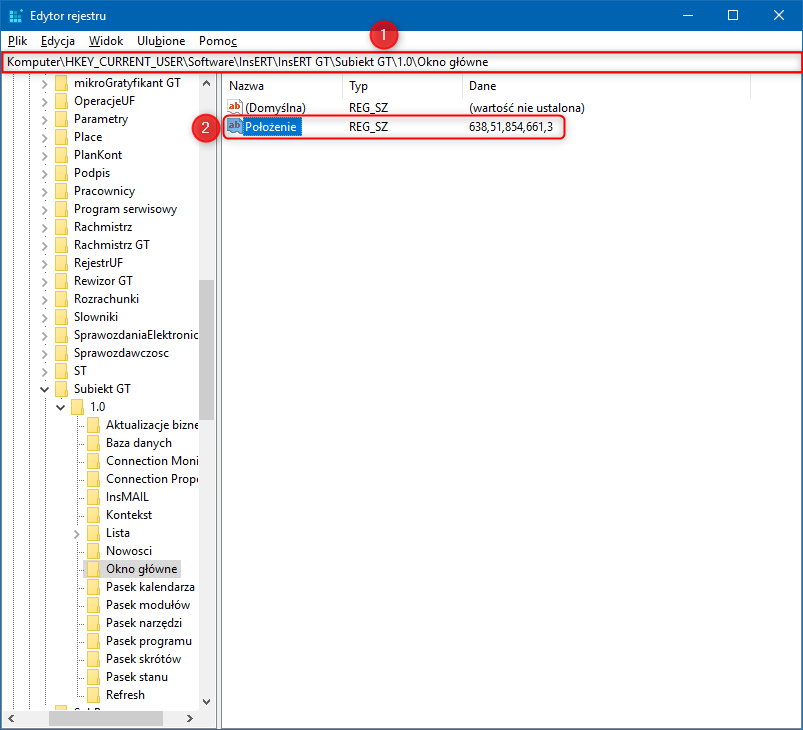The height and width of the screenshot is (730, 803).
Task: Select the RejestrUF folder icon
Action: [x=61, y=263]
